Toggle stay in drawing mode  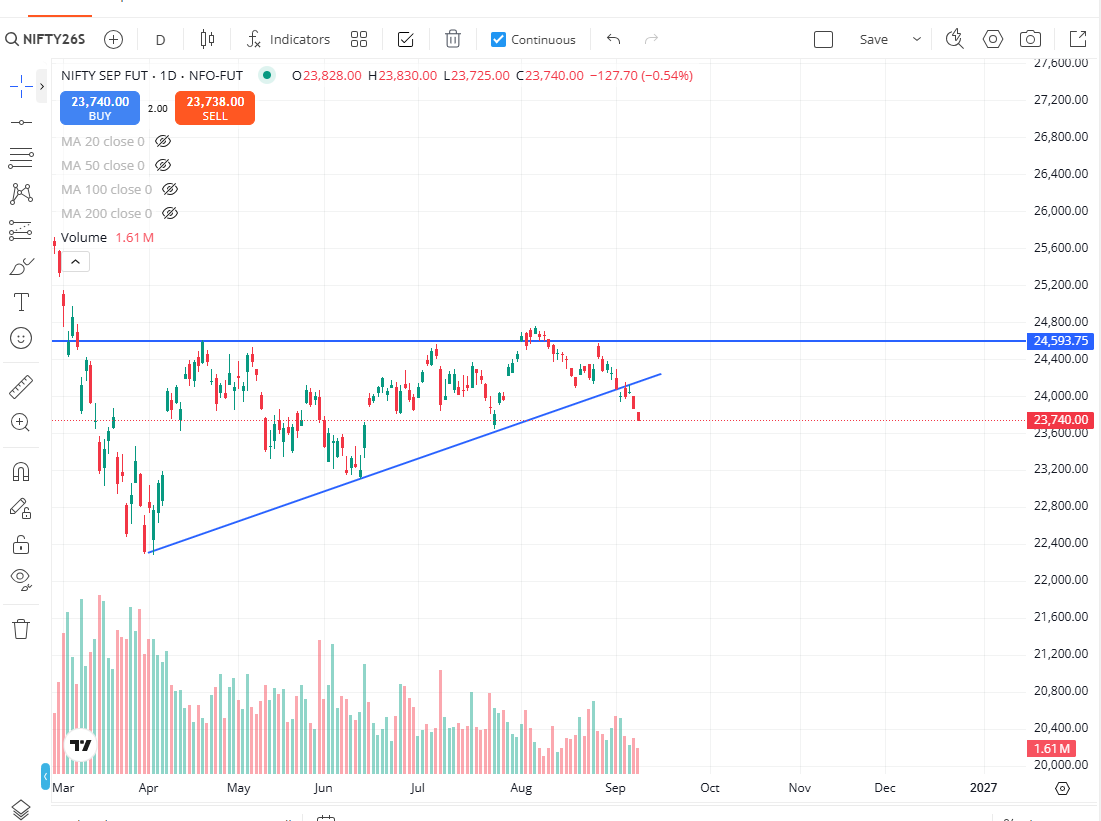coord(21,508)
